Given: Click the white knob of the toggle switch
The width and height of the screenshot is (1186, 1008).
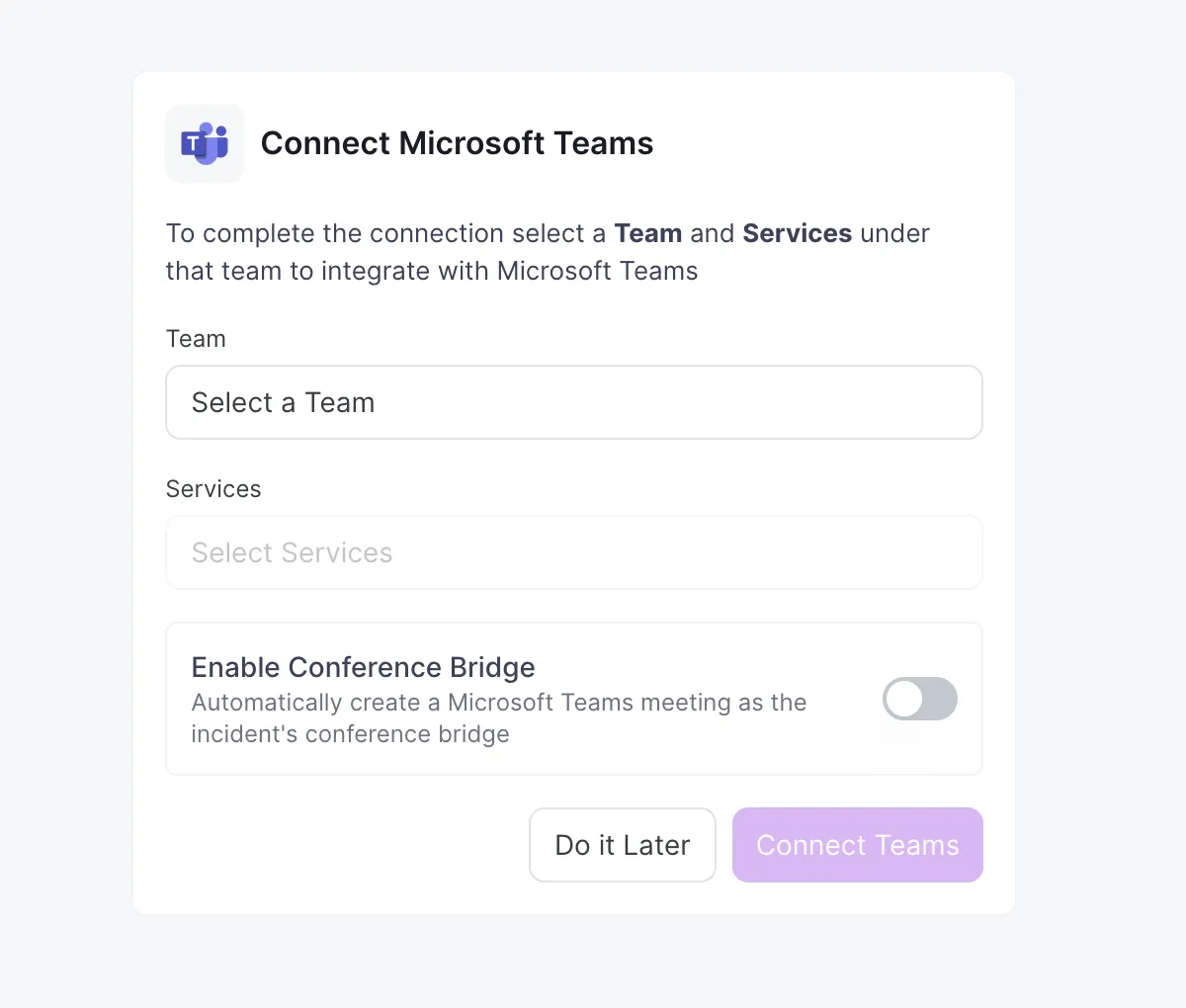Looking at the screenshot, I should [x=904, y=699].
